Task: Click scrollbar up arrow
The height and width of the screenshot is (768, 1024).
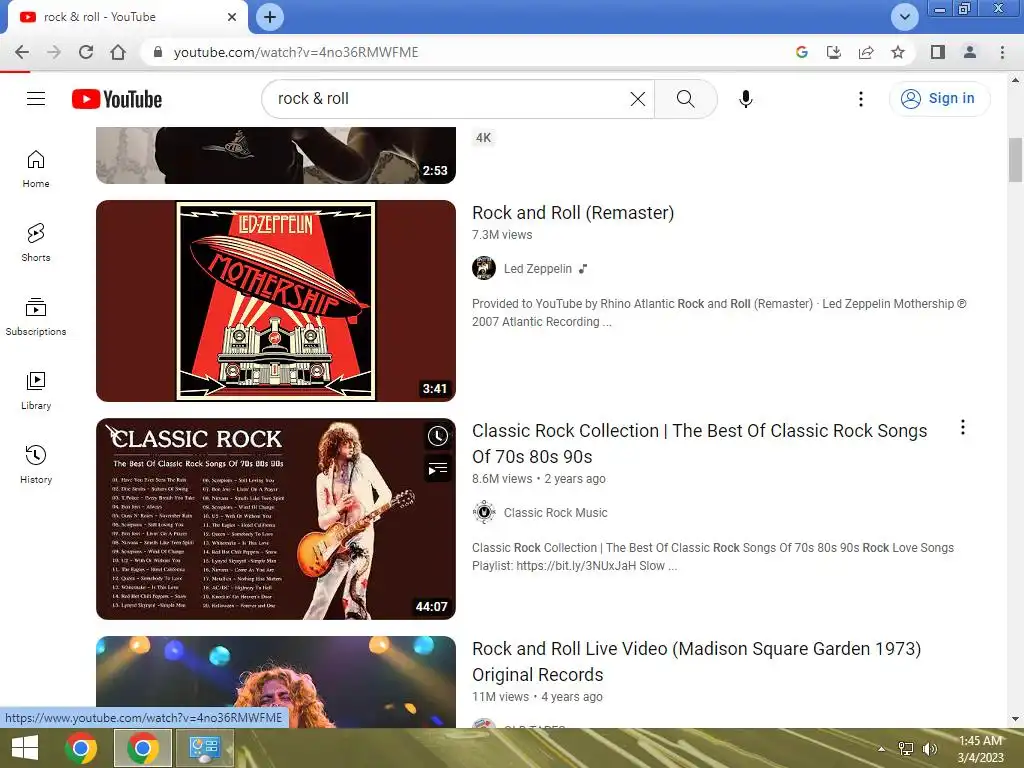Action: pyautogui.click(x=1015, y=80)
